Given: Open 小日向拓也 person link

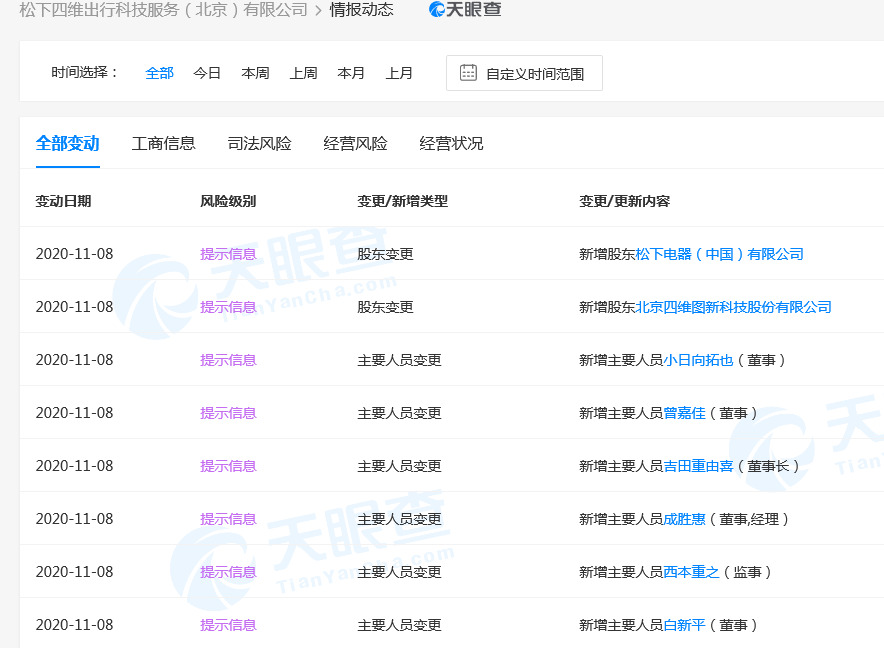Looking at the screenshot, I should pyautogui.click(x=699, y=360).
